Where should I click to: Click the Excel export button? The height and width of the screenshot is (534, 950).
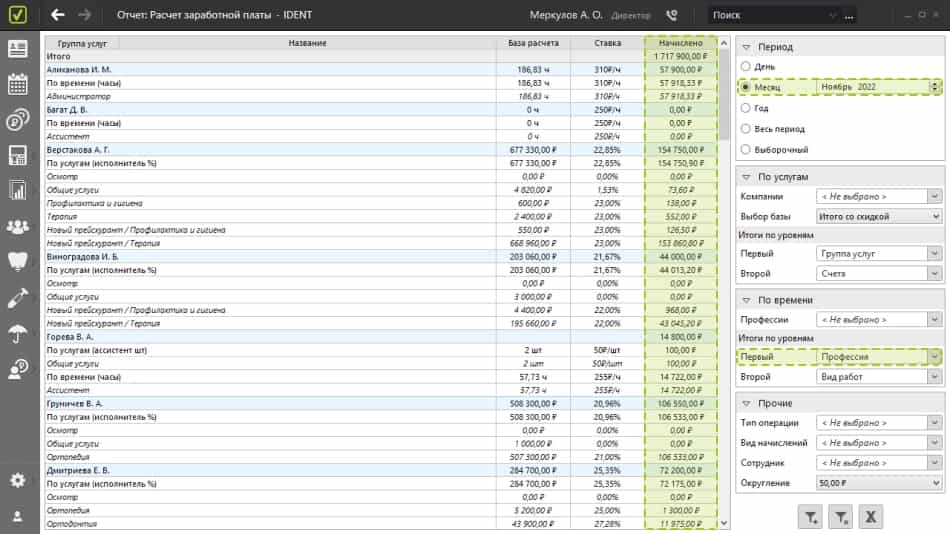871,516
